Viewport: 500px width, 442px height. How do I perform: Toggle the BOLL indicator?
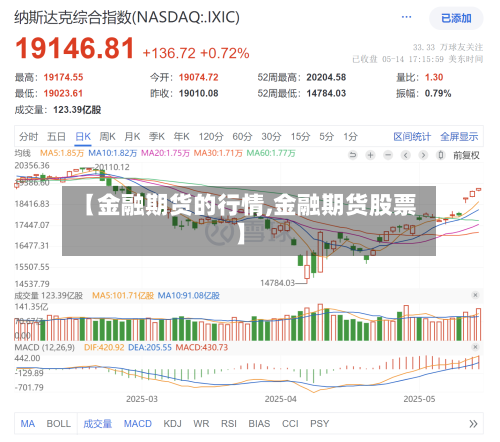[59, 424]
